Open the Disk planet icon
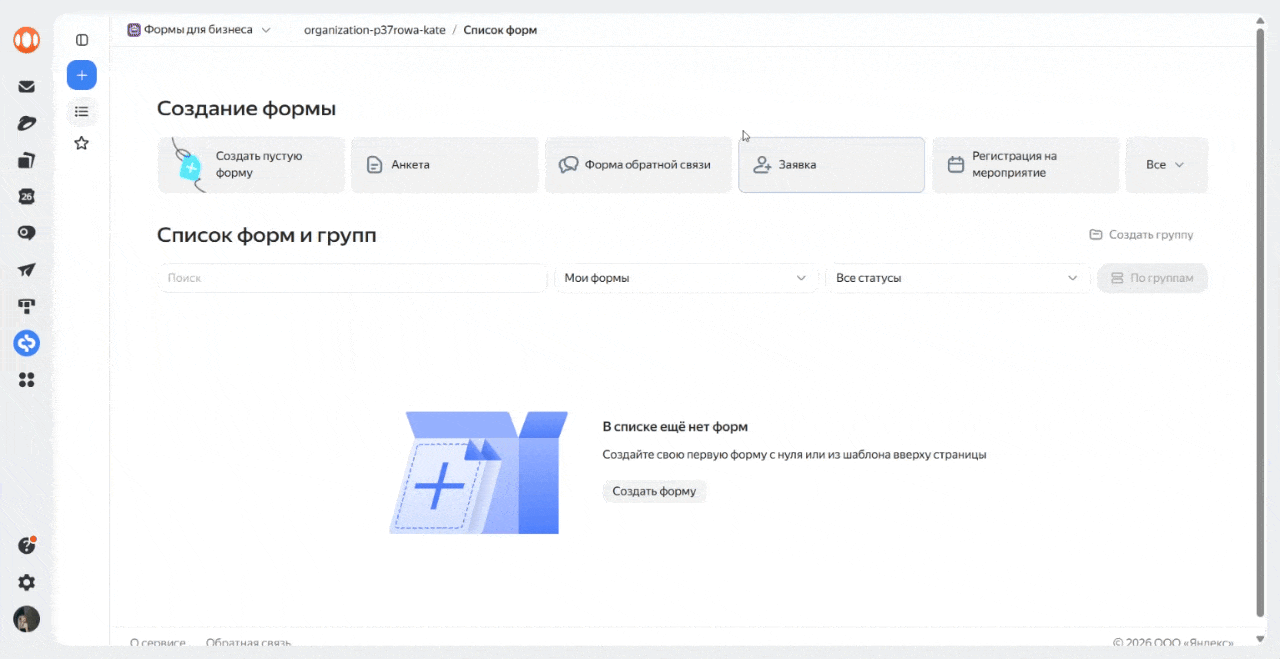1280x659 pixels. [x=26, y=124]
